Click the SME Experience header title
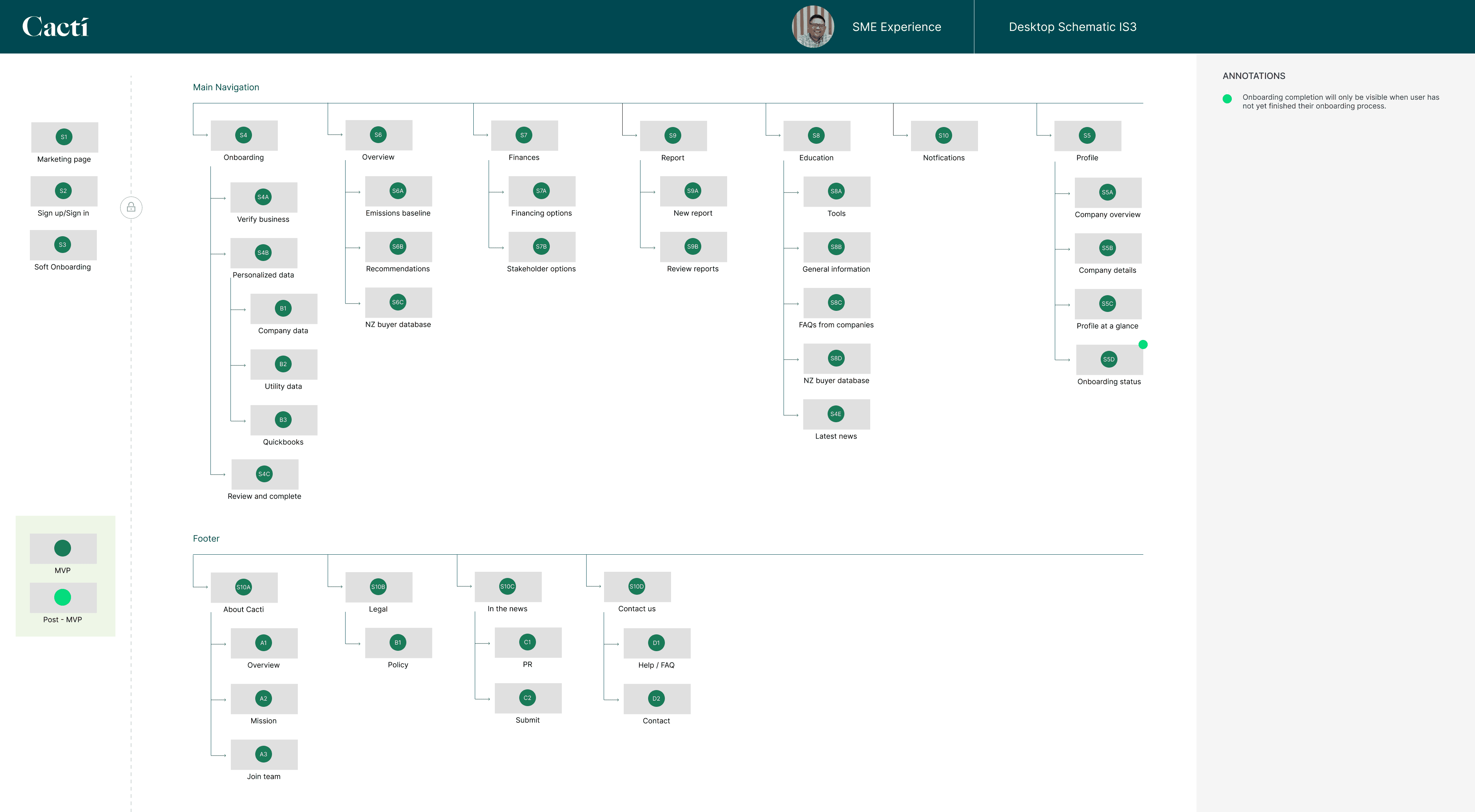Viewport: 1475px width, 812px height. (x=897, y=27)
